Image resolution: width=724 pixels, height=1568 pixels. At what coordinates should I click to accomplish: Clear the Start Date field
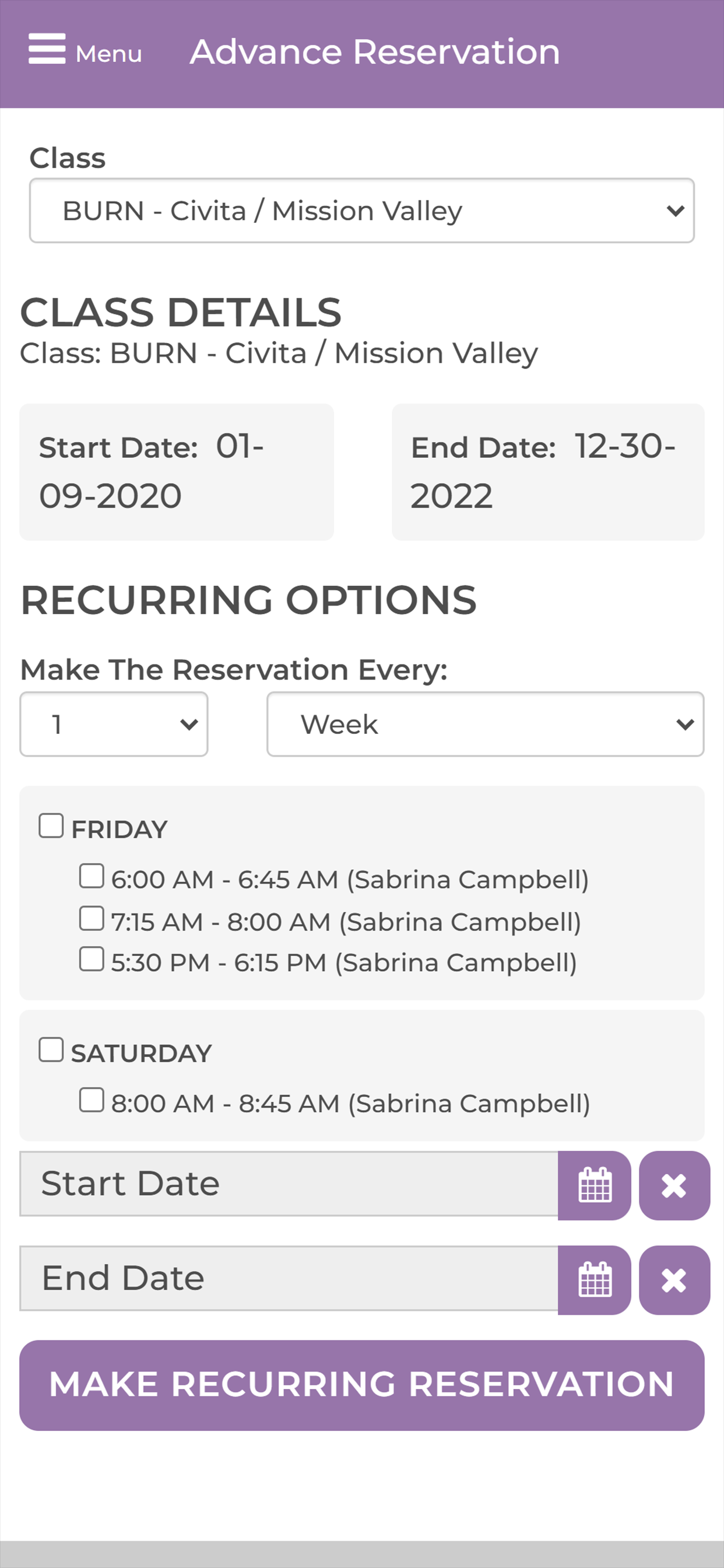[674, 1185]
